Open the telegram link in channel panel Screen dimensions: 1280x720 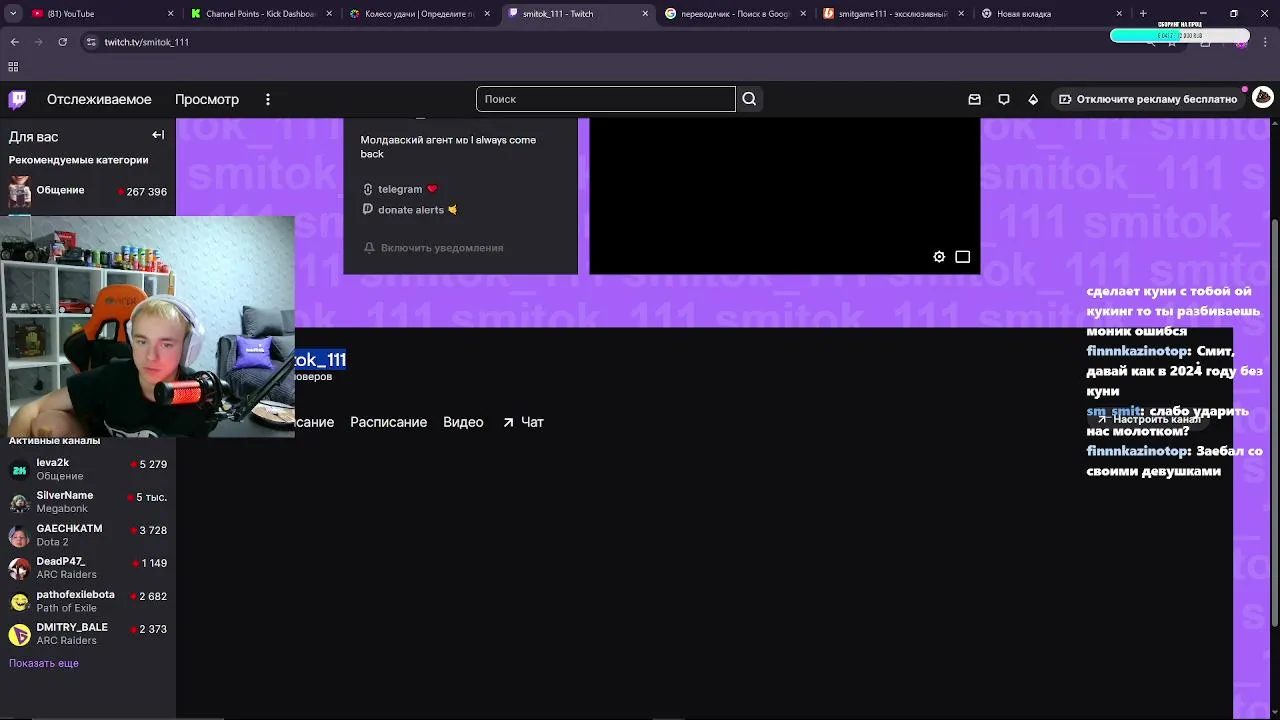[400, 189]
